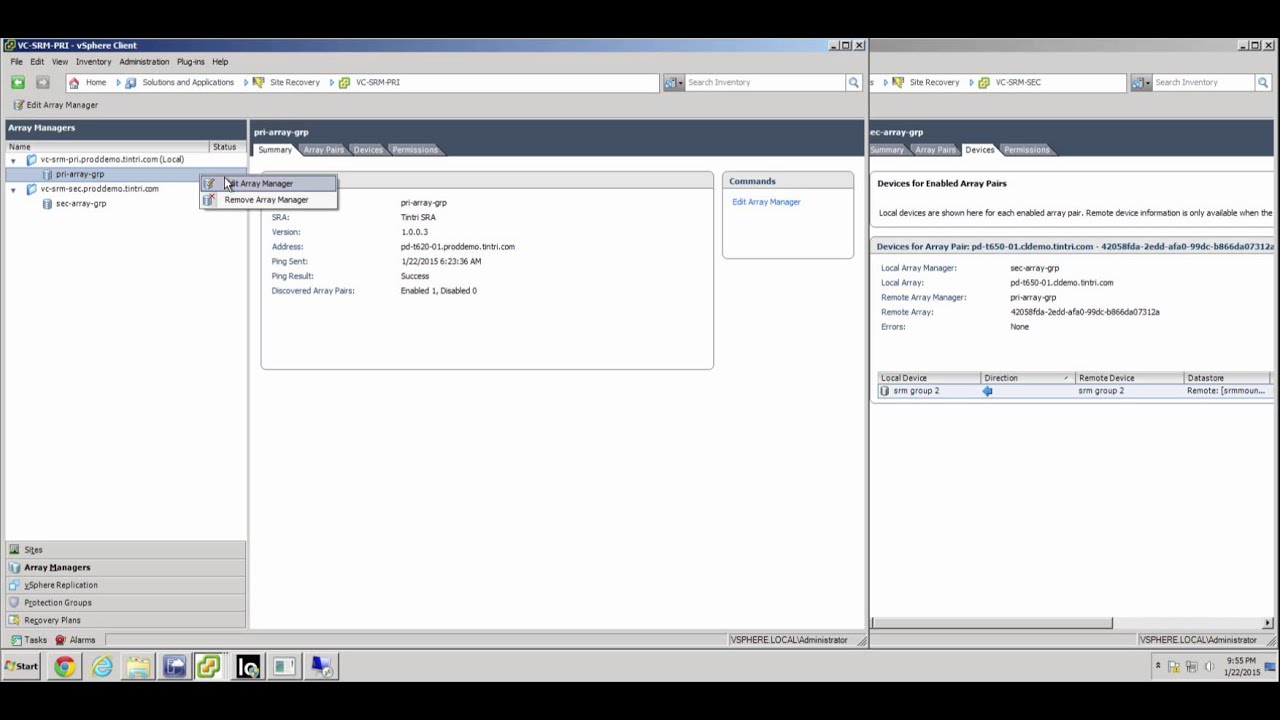The image size is (1280, 720).
Task: Expand the arrow after Home in breadcrumb
Action: (x=118, y=83)
